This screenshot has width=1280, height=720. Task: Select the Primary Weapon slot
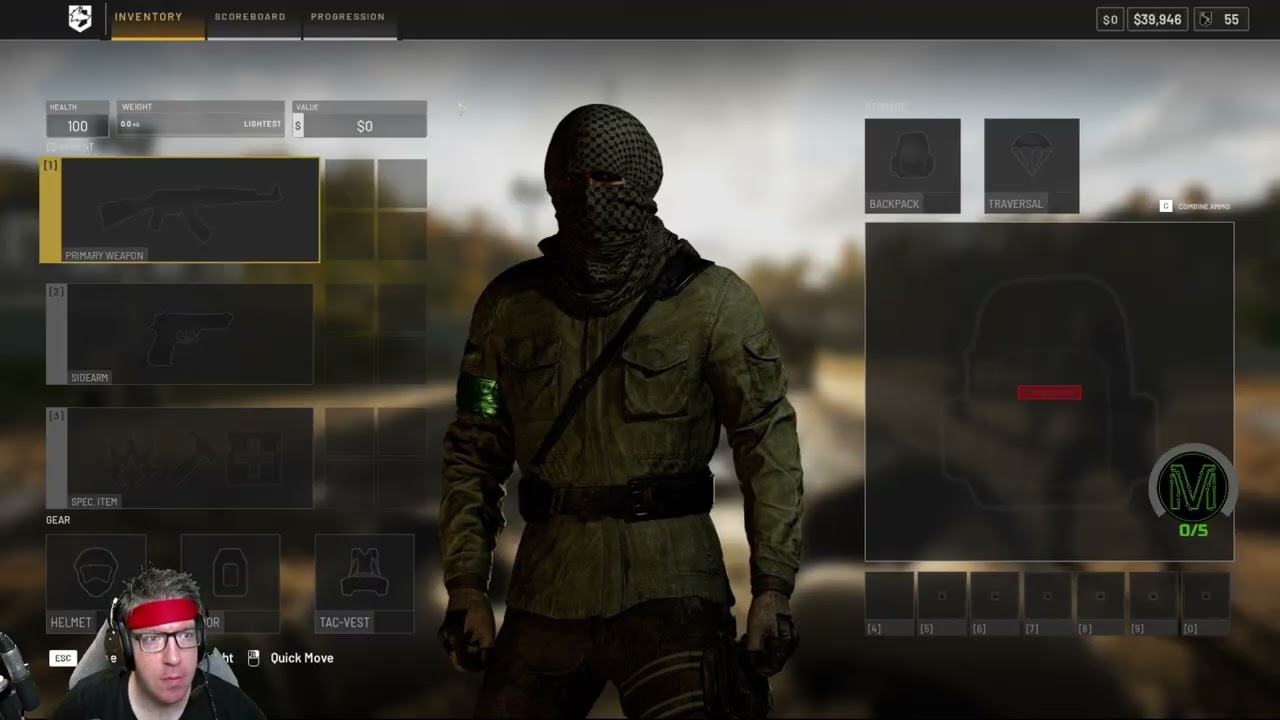[180, 210]
